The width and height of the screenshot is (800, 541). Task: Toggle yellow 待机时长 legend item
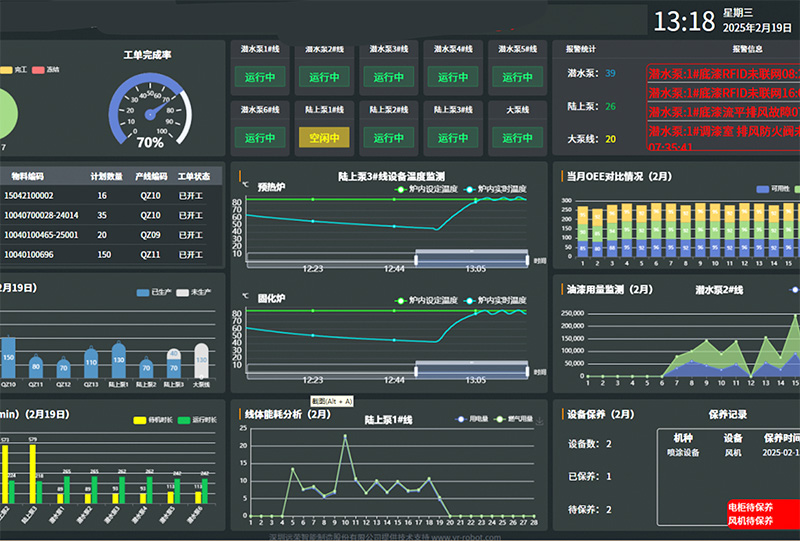(153, 420)
